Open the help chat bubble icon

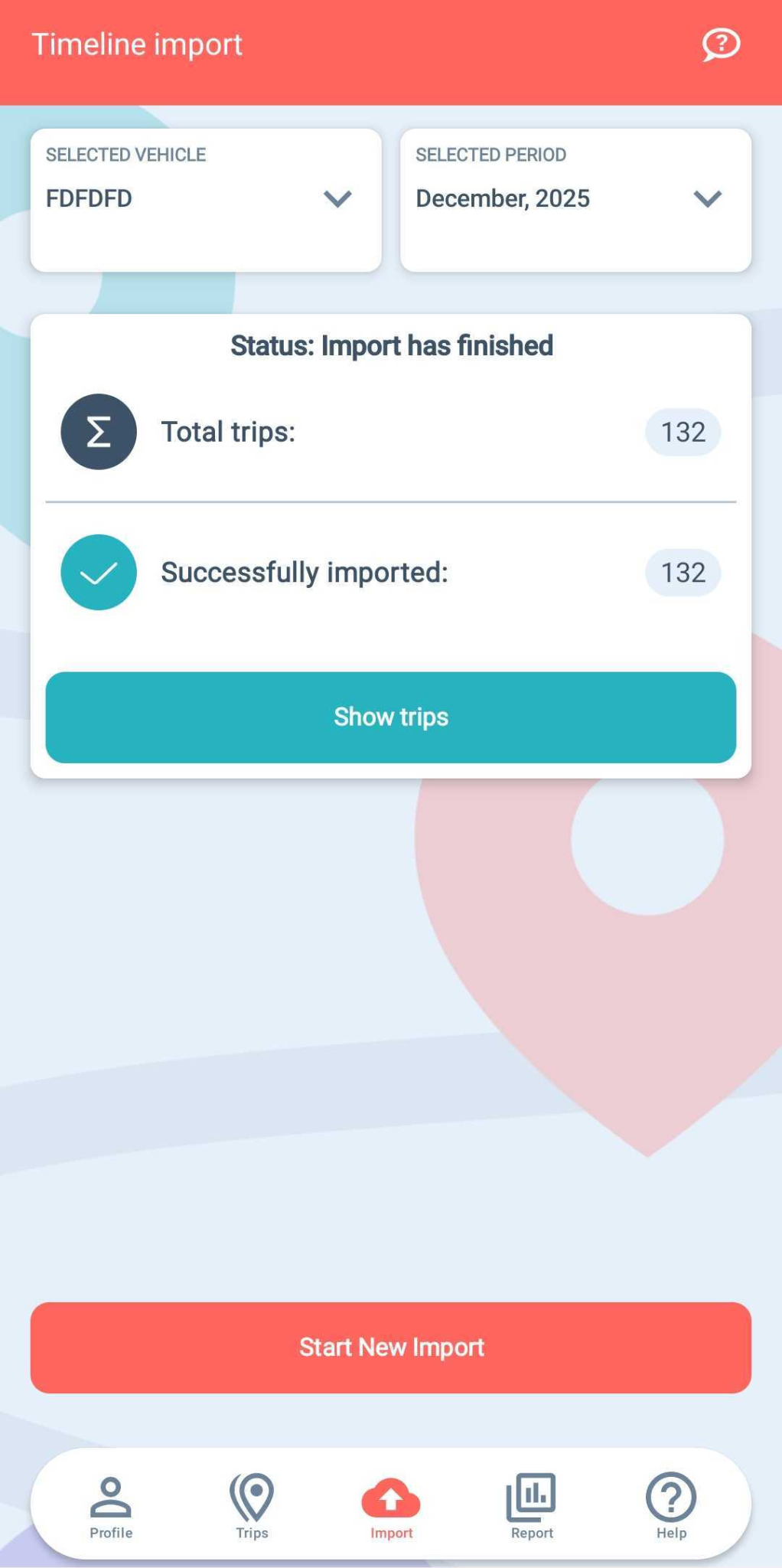pos(721,44)
